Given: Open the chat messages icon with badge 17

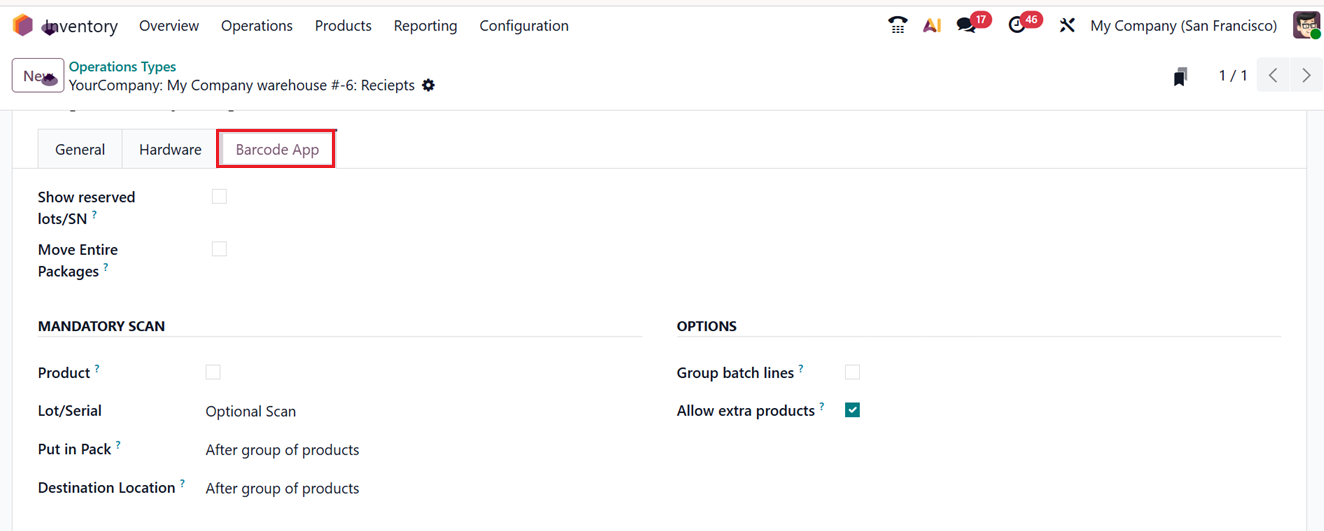Looking at the screenshot, I should (966, 25).
